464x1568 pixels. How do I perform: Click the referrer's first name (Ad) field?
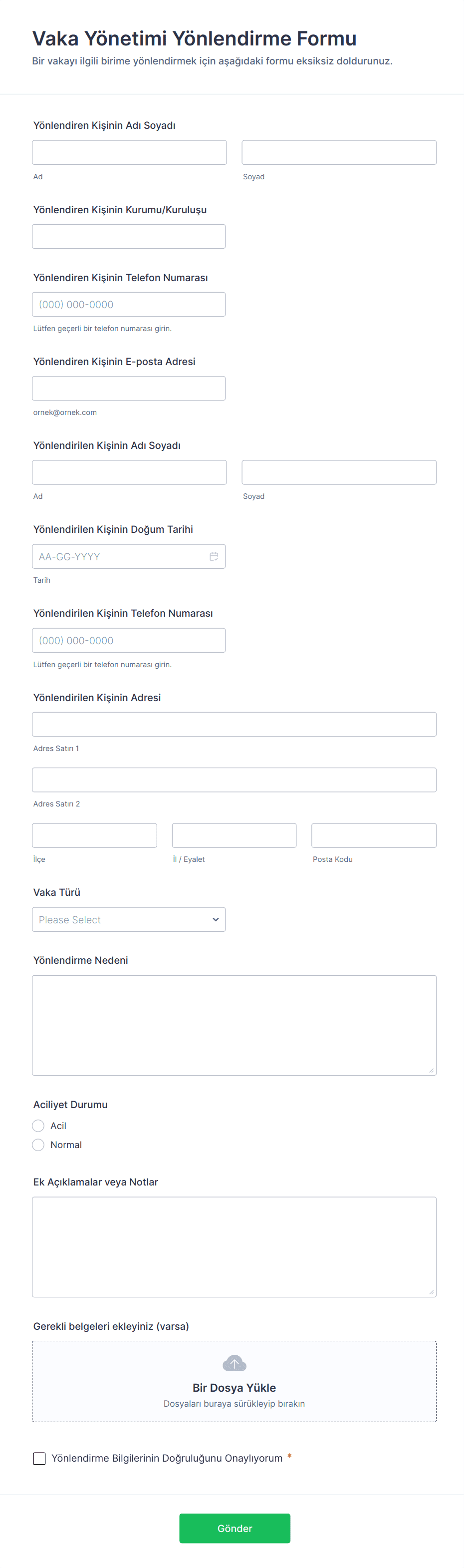129,153
